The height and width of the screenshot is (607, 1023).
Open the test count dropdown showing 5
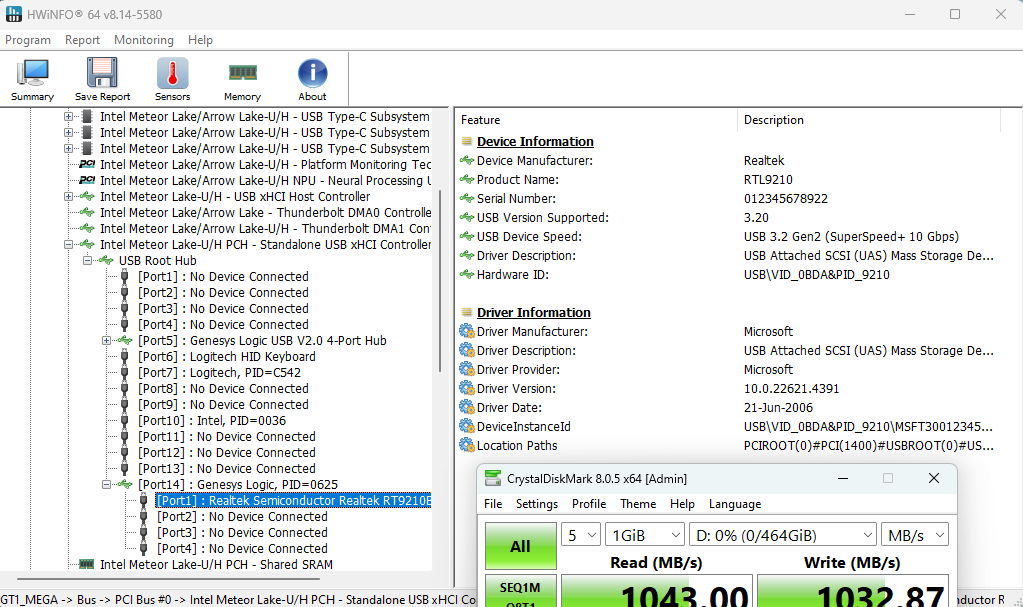pos(581,535)
